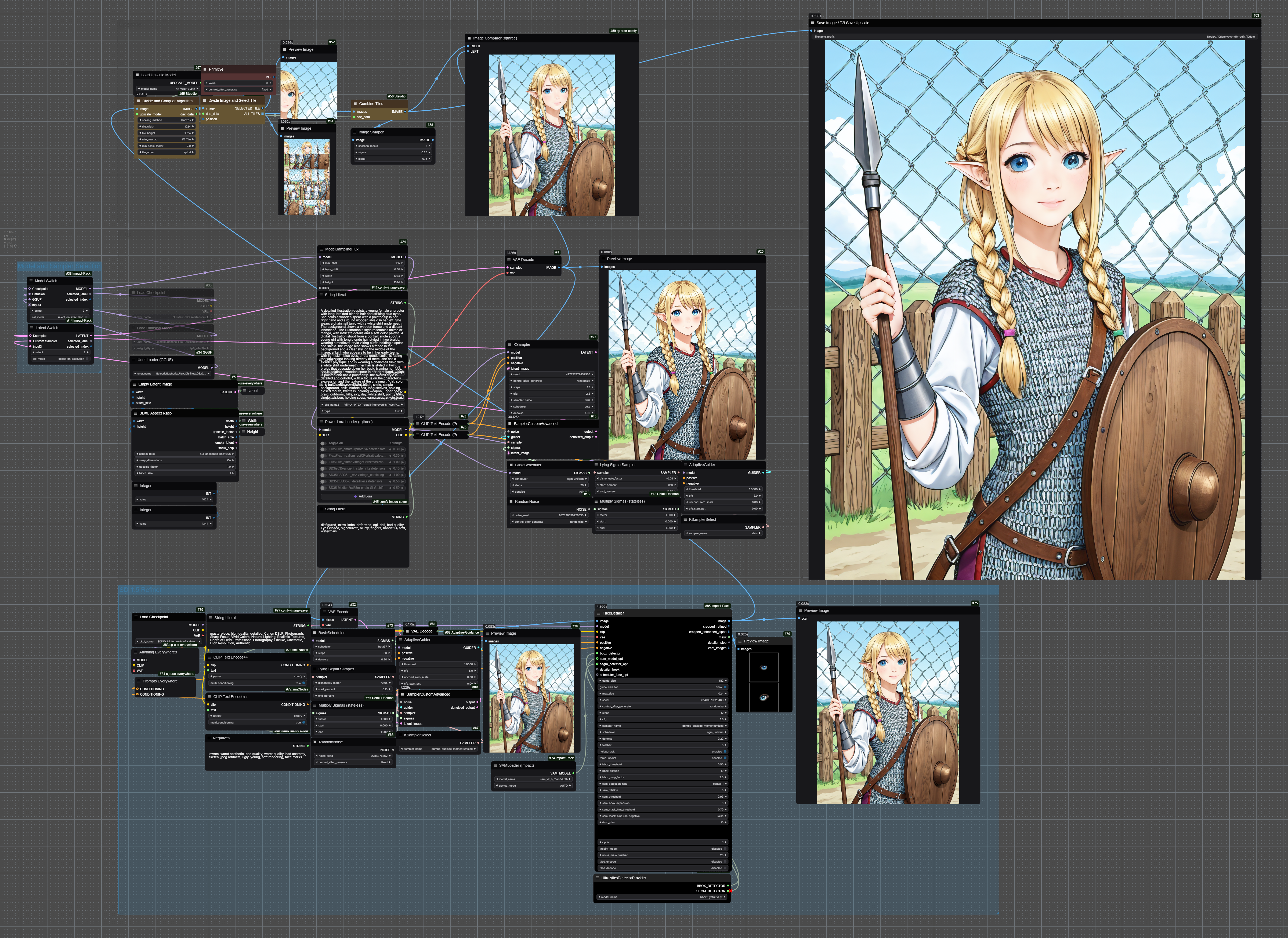Click the Power Lora Loader node's menu icon
Viewport: 1288px width, 938px height.
(x=321, y=422)
